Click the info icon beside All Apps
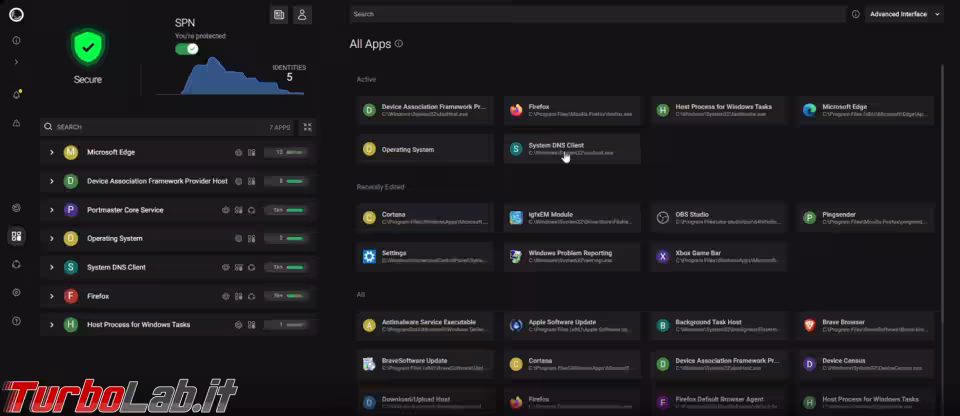This screenshot has width=960, height=416. pyautogui.click(x=399, y=44)
